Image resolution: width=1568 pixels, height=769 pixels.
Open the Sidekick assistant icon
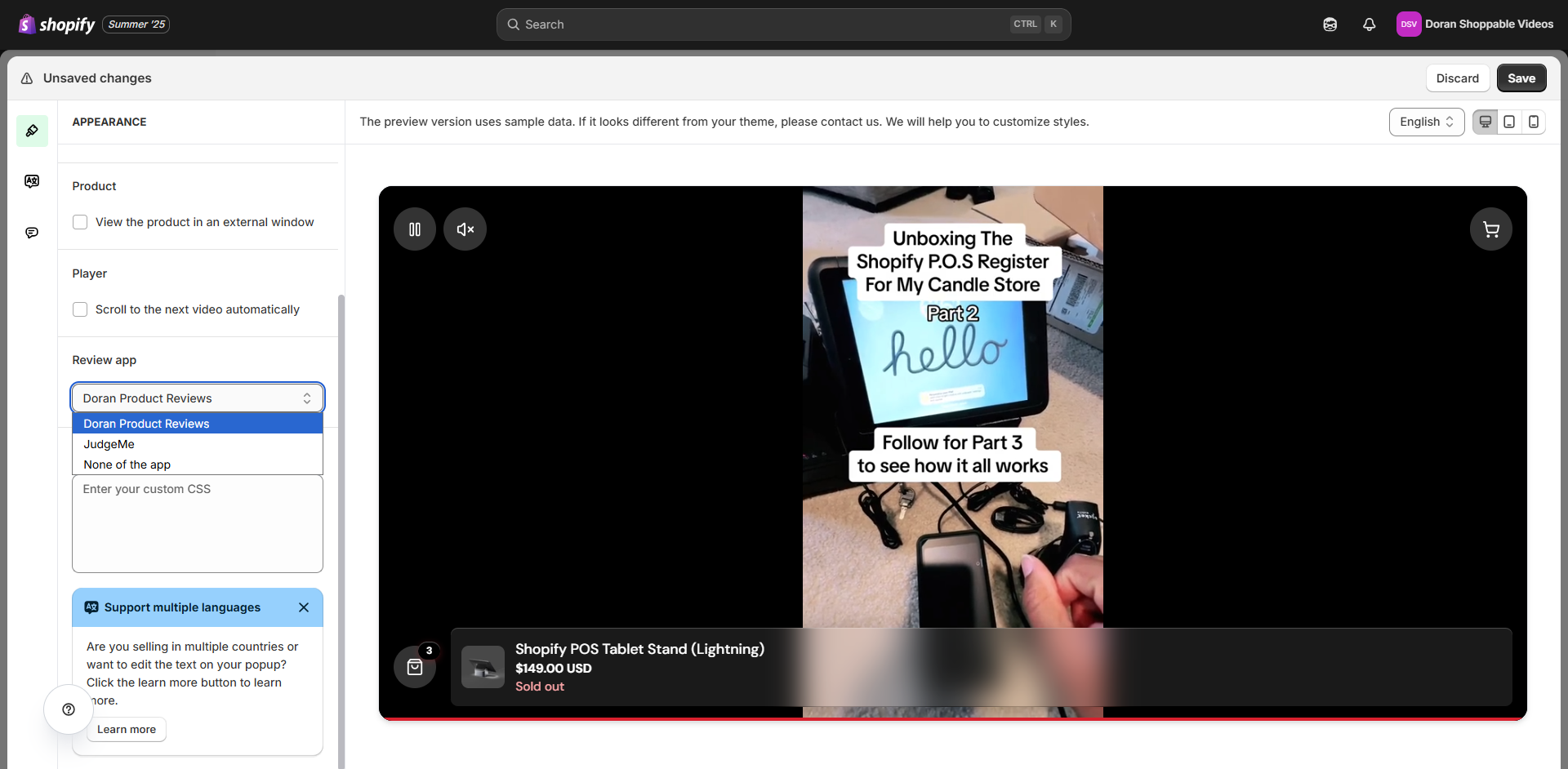(1330, 24)
